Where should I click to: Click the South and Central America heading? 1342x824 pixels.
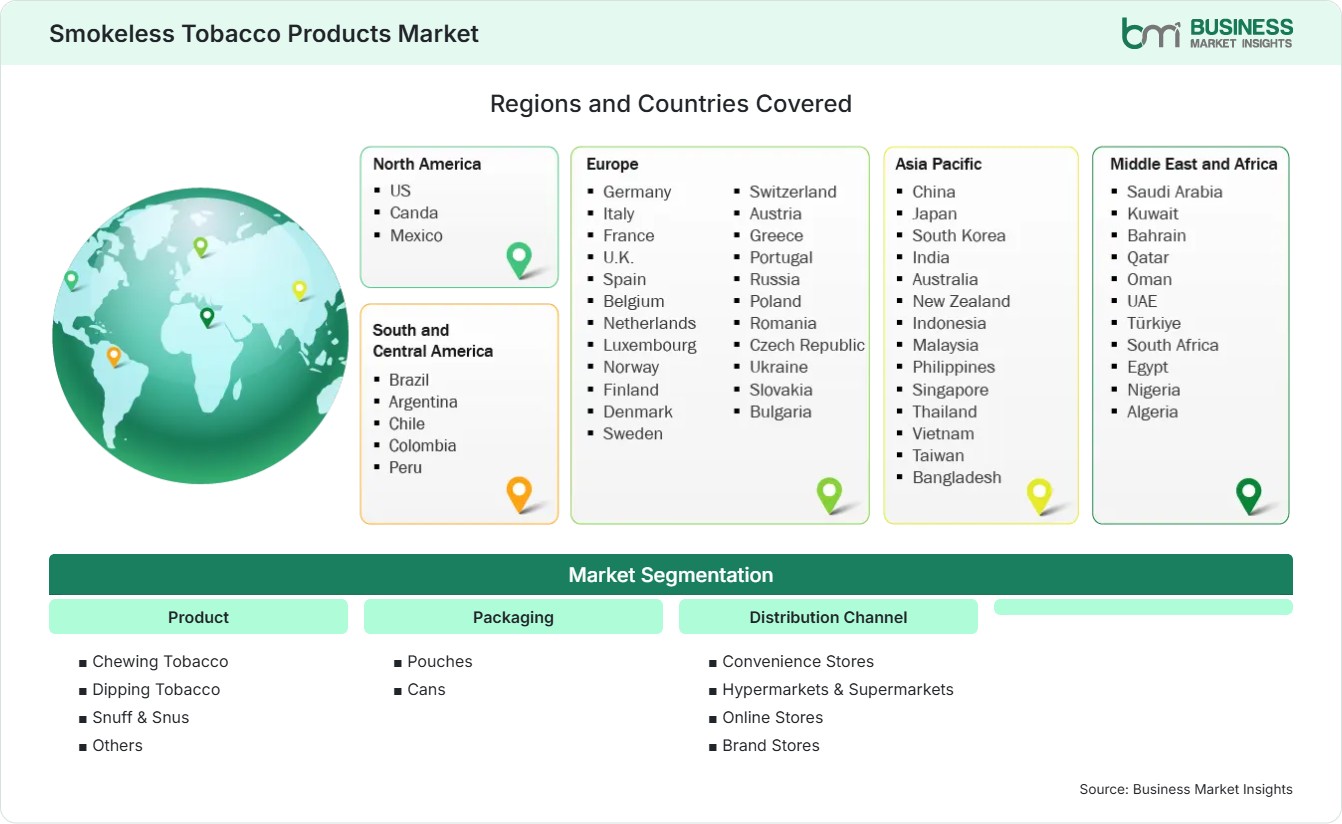tap(433, 340)
